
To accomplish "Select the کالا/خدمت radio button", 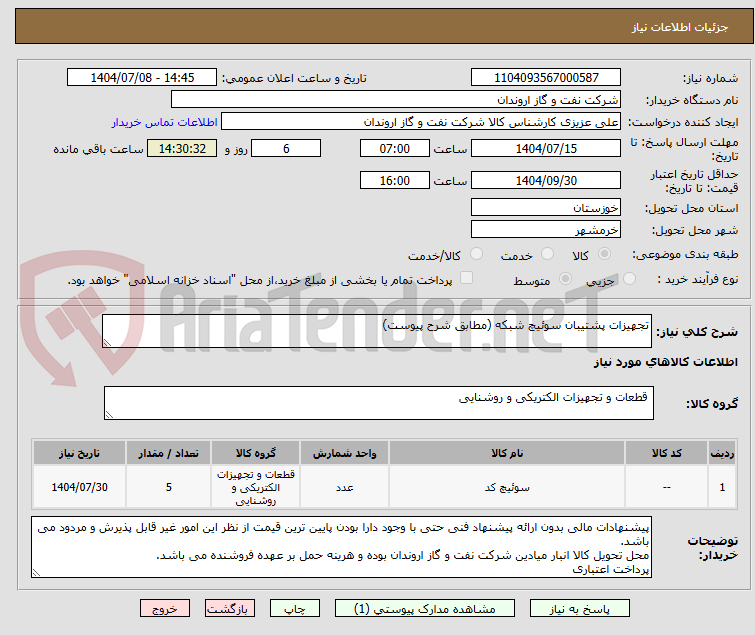I will (476, 254).
